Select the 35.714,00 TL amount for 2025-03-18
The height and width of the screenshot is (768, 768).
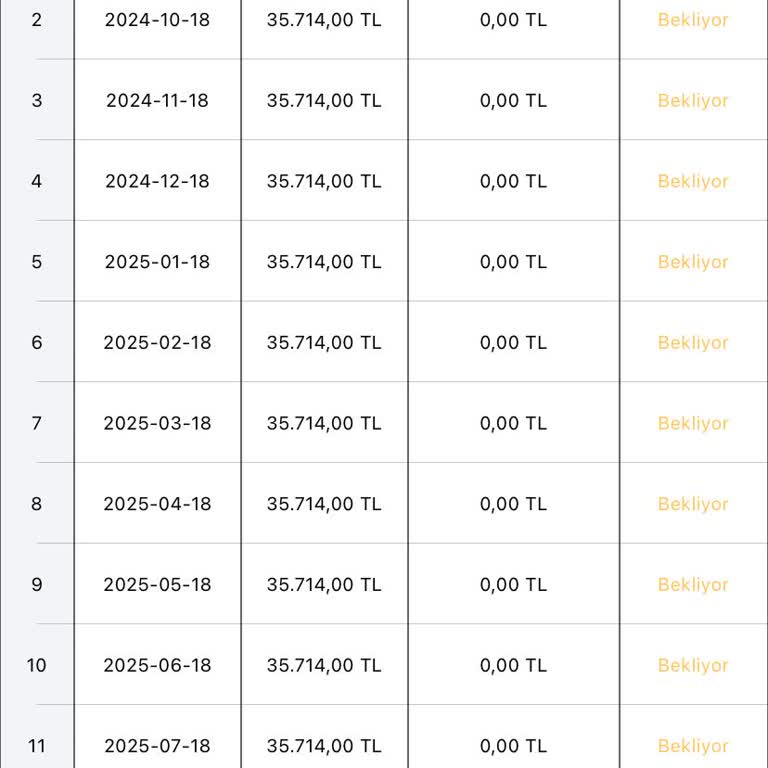324,424
